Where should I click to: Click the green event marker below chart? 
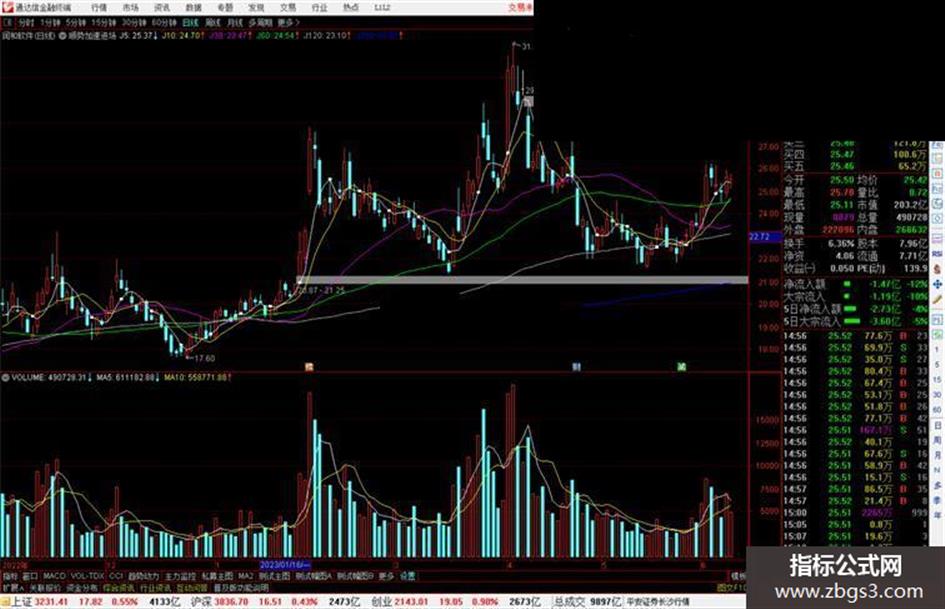(x=681, y=367)
